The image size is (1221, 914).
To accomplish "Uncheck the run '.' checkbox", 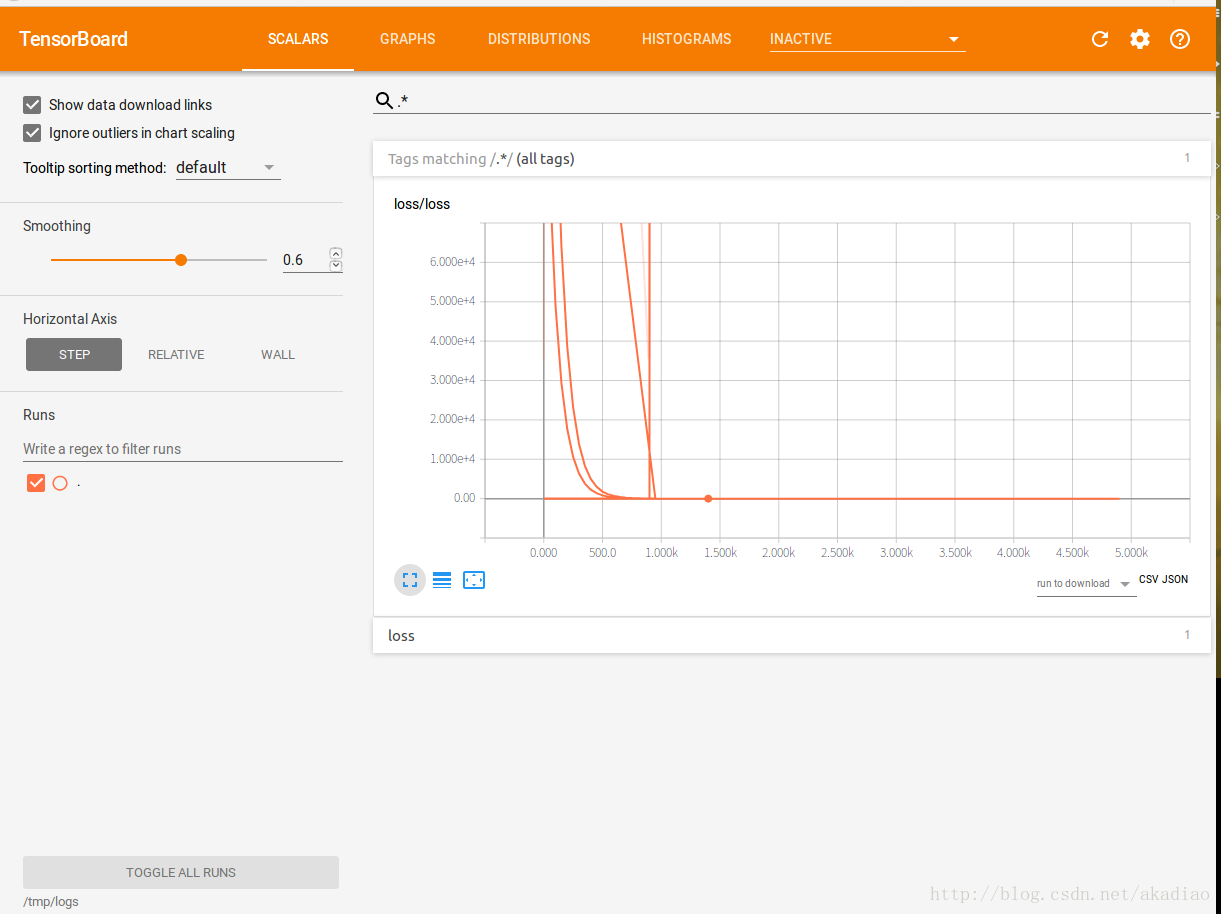I will coord(36,483).
